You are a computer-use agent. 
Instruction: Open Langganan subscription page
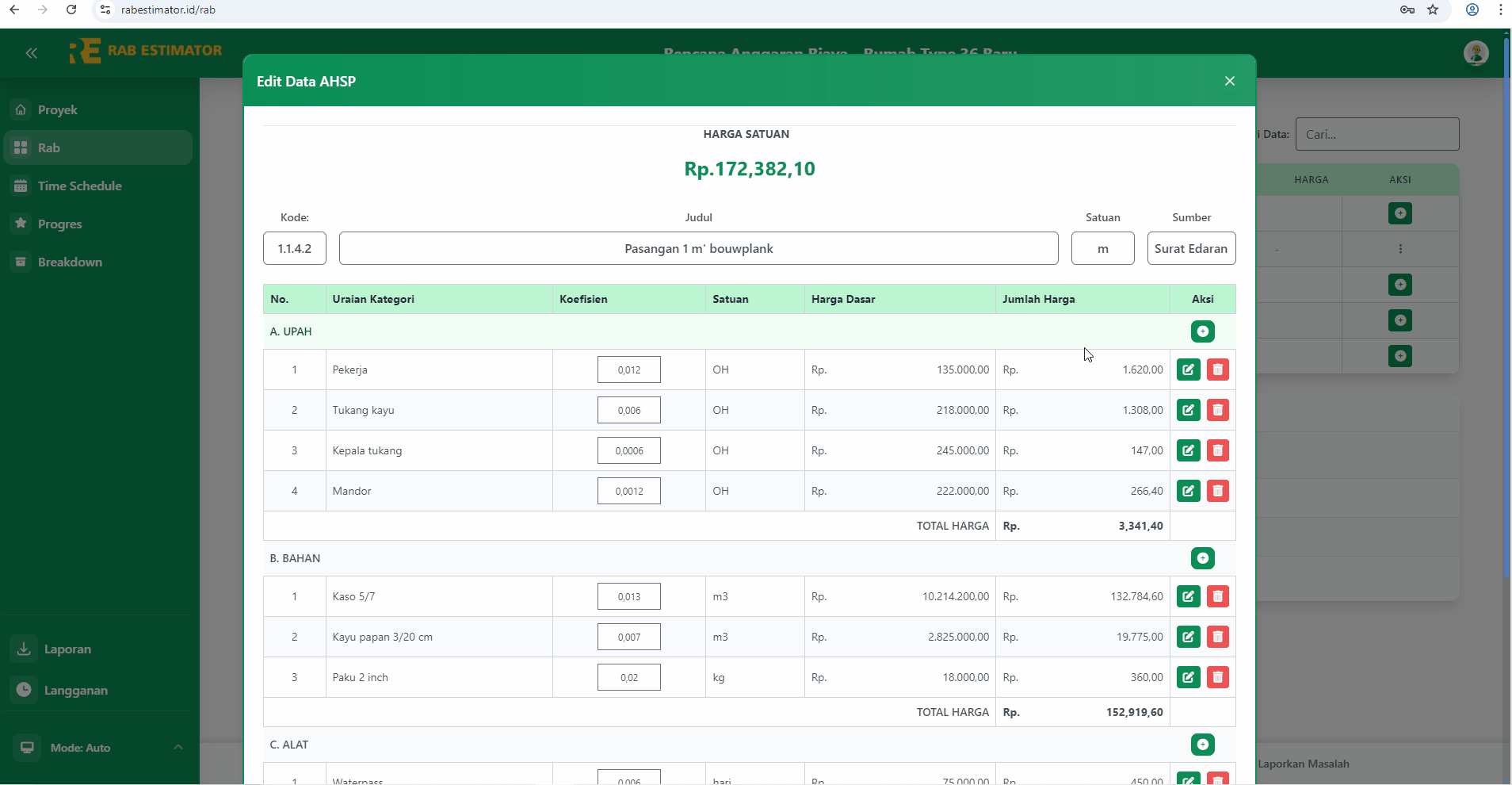point(75,690)
